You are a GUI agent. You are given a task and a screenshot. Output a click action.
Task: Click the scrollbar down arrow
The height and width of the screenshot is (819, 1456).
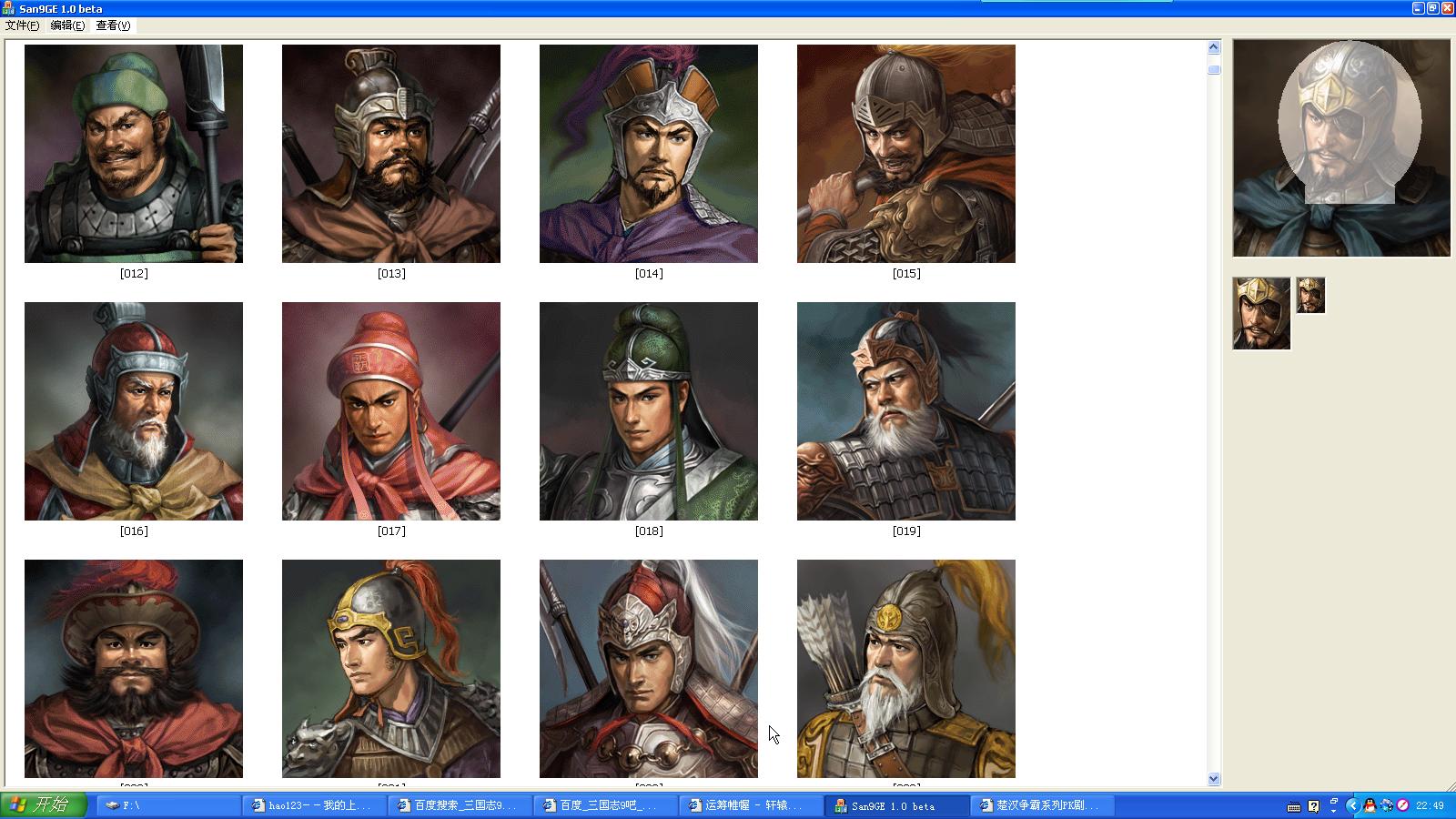tap(1214, 779)
